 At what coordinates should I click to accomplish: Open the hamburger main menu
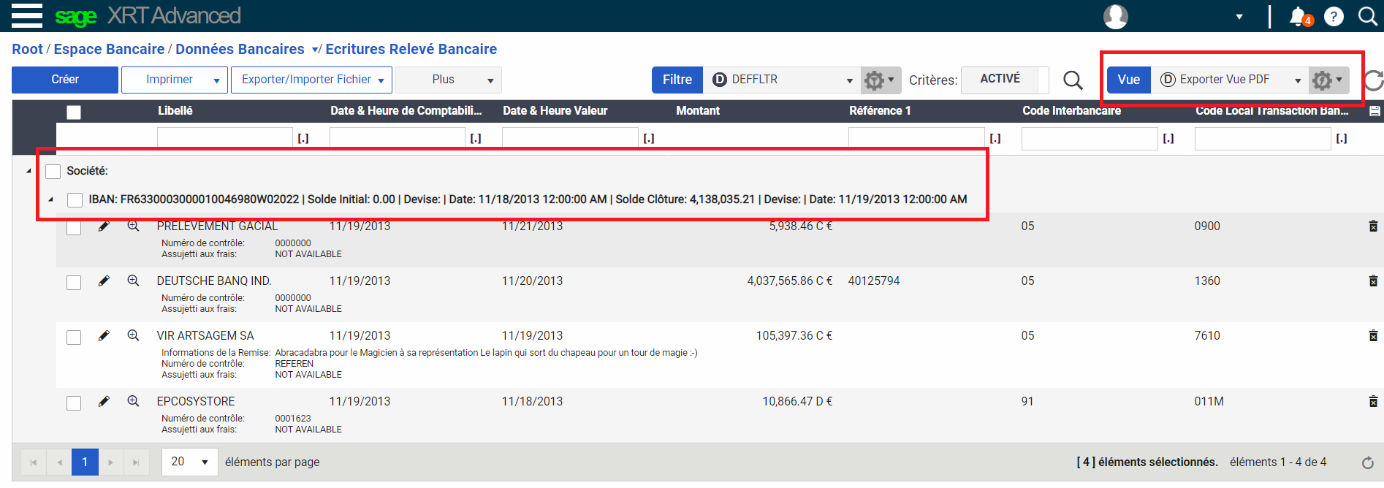[x=26, y=16]
